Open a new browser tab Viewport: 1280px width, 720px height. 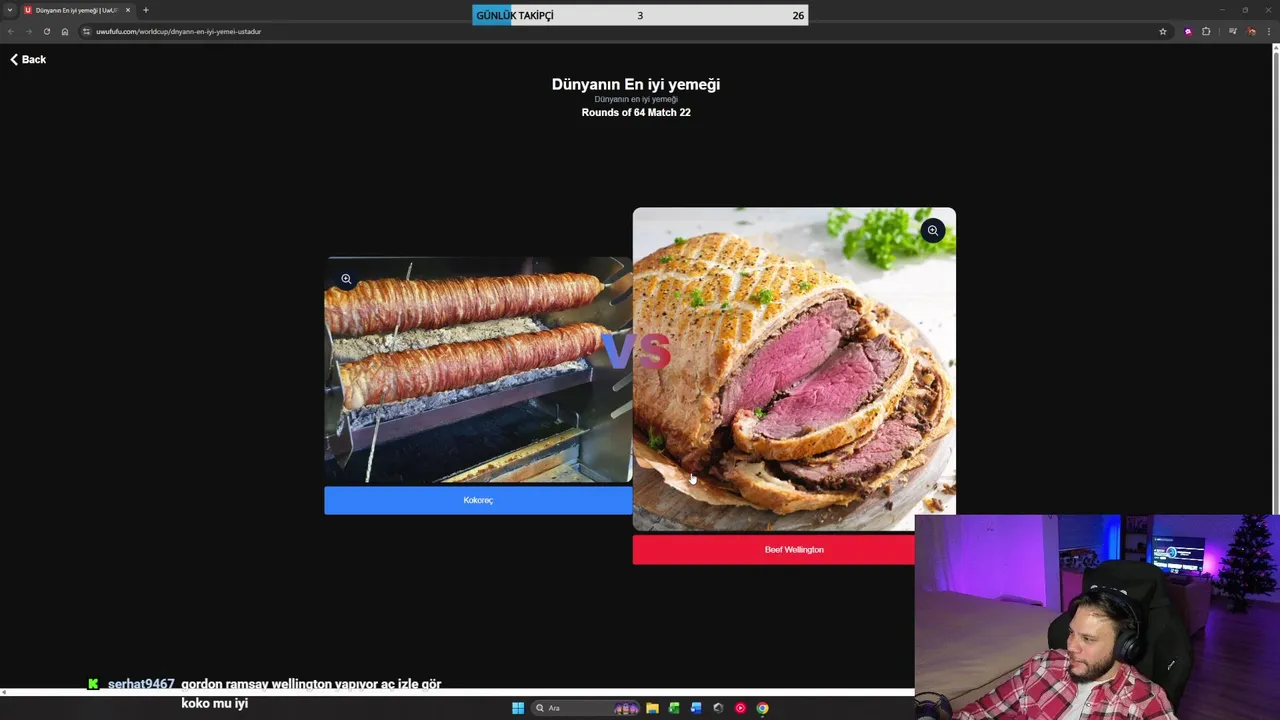(146, 10)
